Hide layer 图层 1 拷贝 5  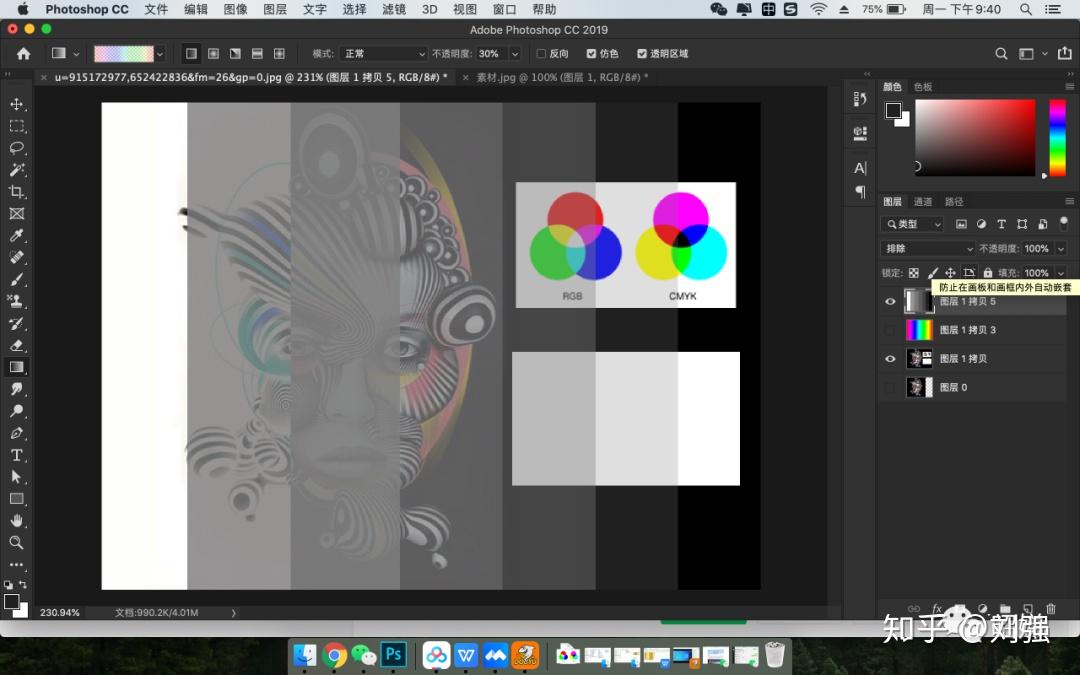(890, 302)
